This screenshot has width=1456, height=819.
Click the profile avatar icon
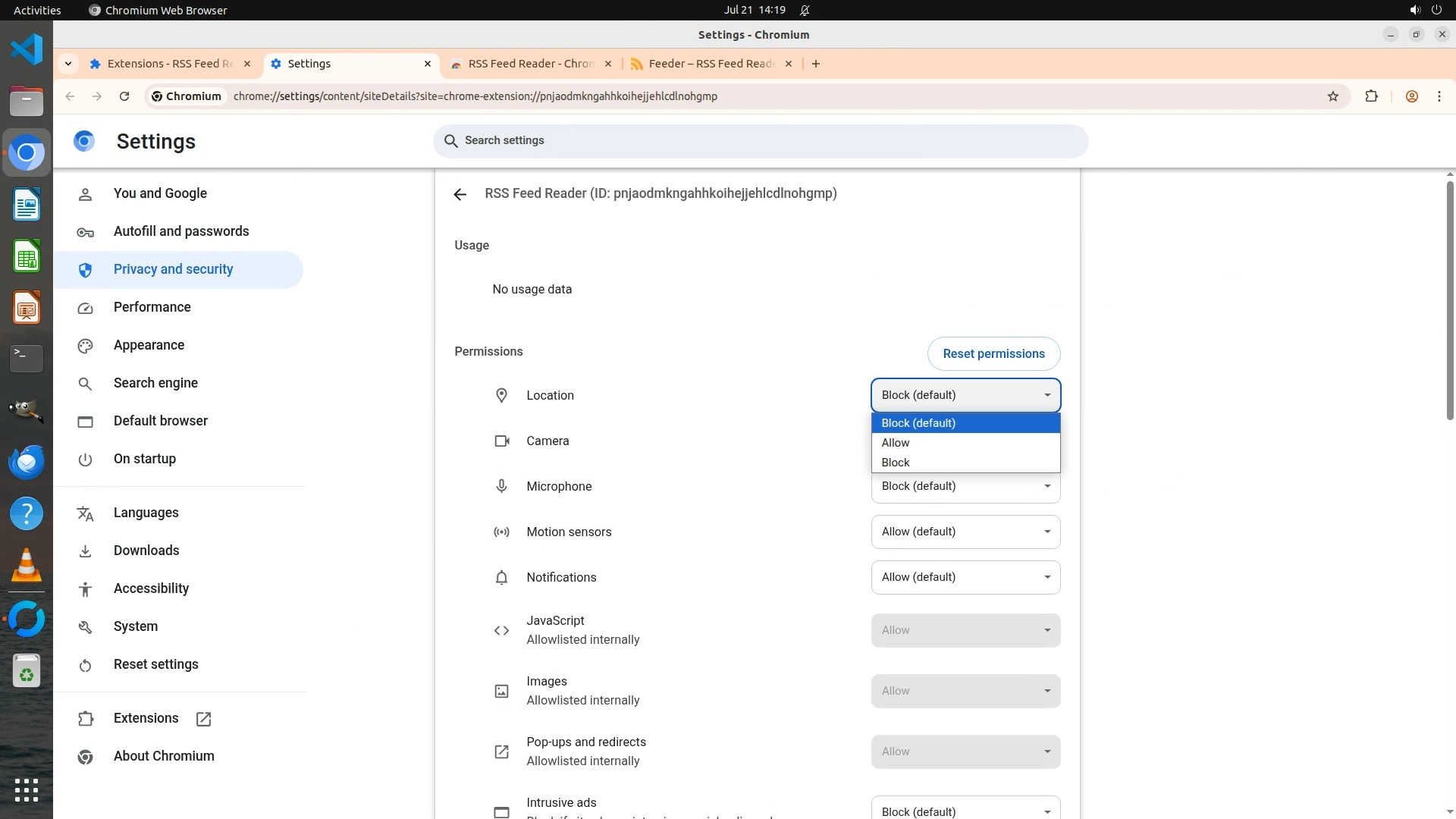(1411, 96)
